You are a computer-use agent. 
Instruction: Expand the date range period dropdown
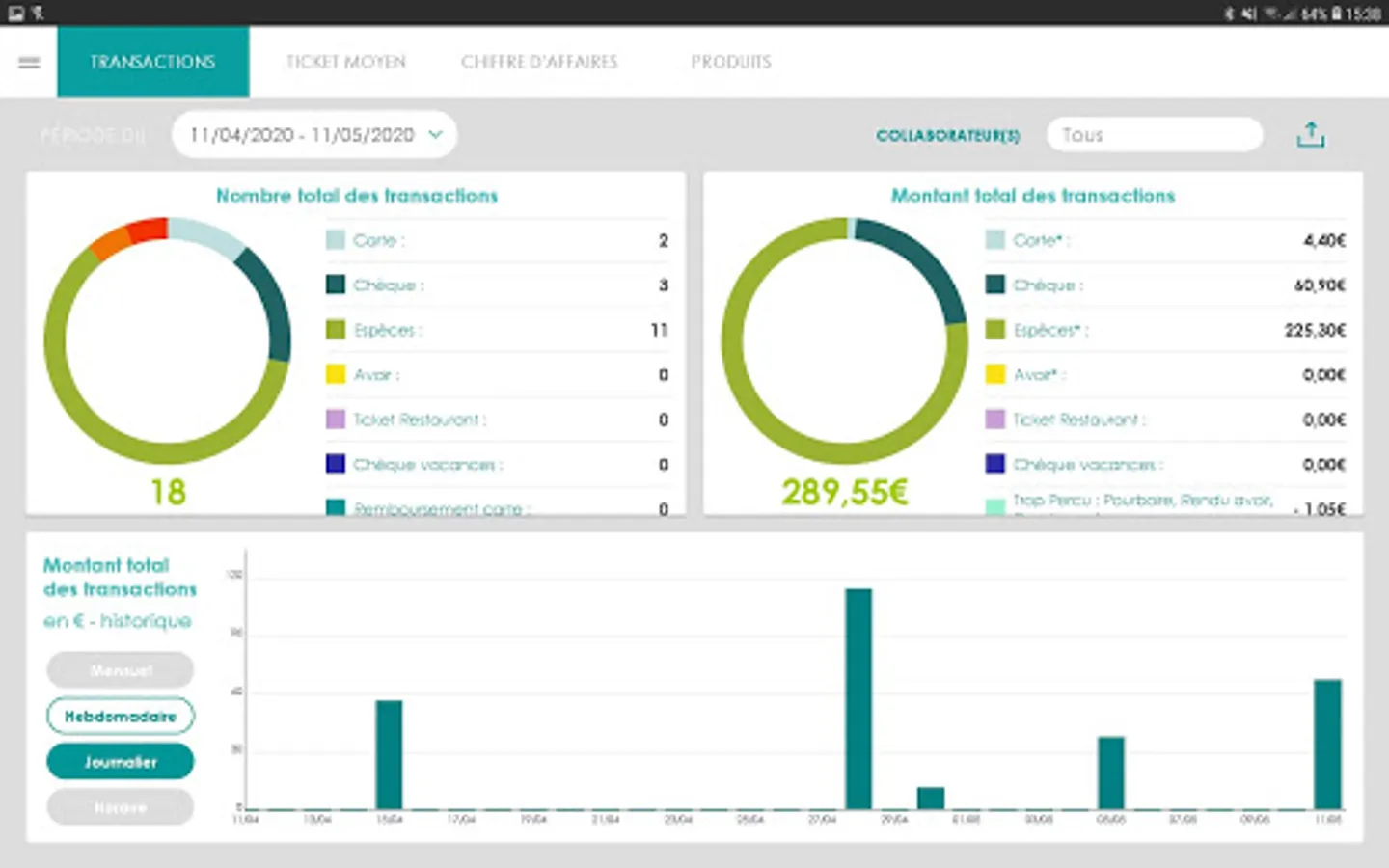(x=314, y=135)
